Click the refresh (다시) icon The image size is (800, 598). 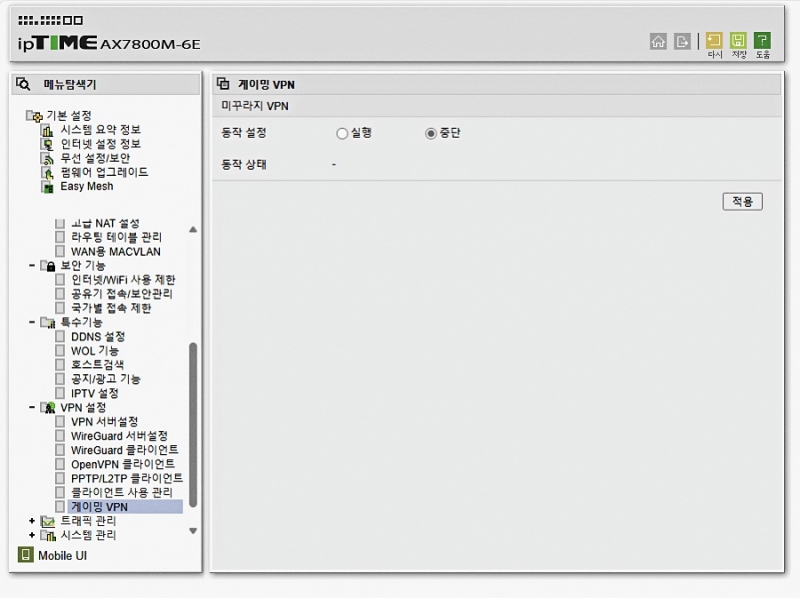tap(714, 41)
